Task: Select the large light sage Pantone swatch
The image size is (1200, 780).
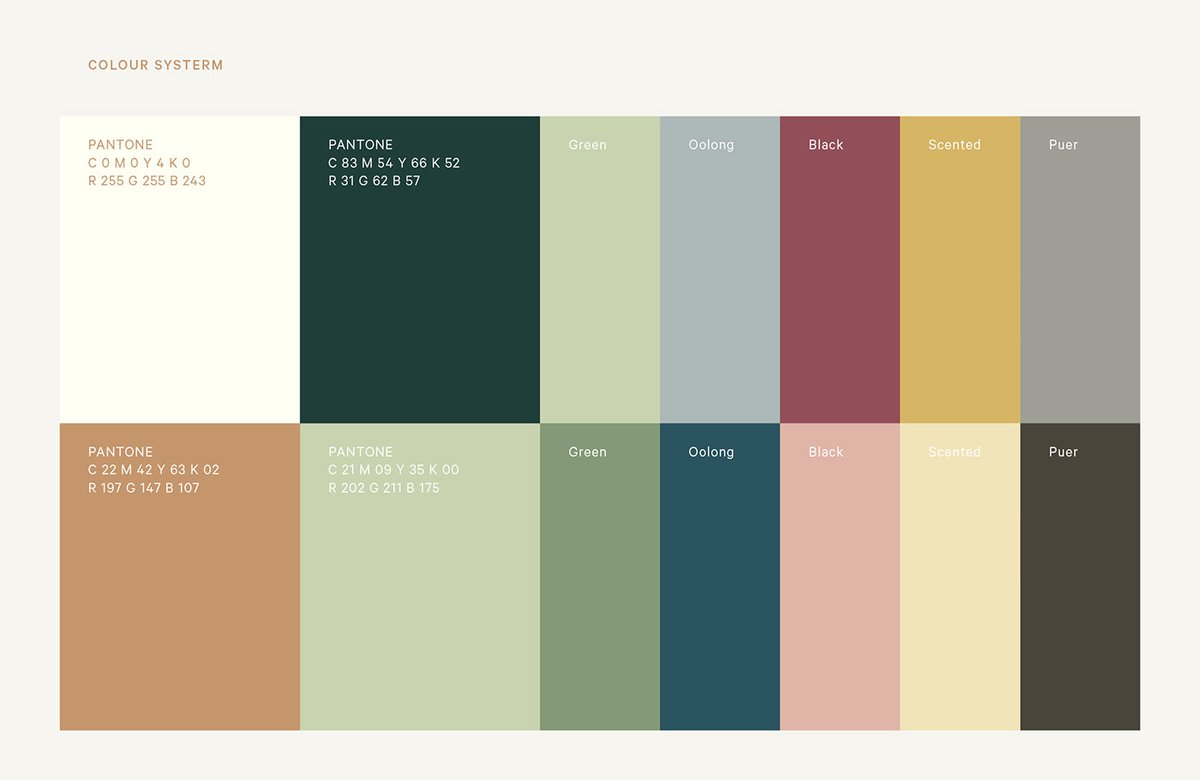Action: [420, 610]
